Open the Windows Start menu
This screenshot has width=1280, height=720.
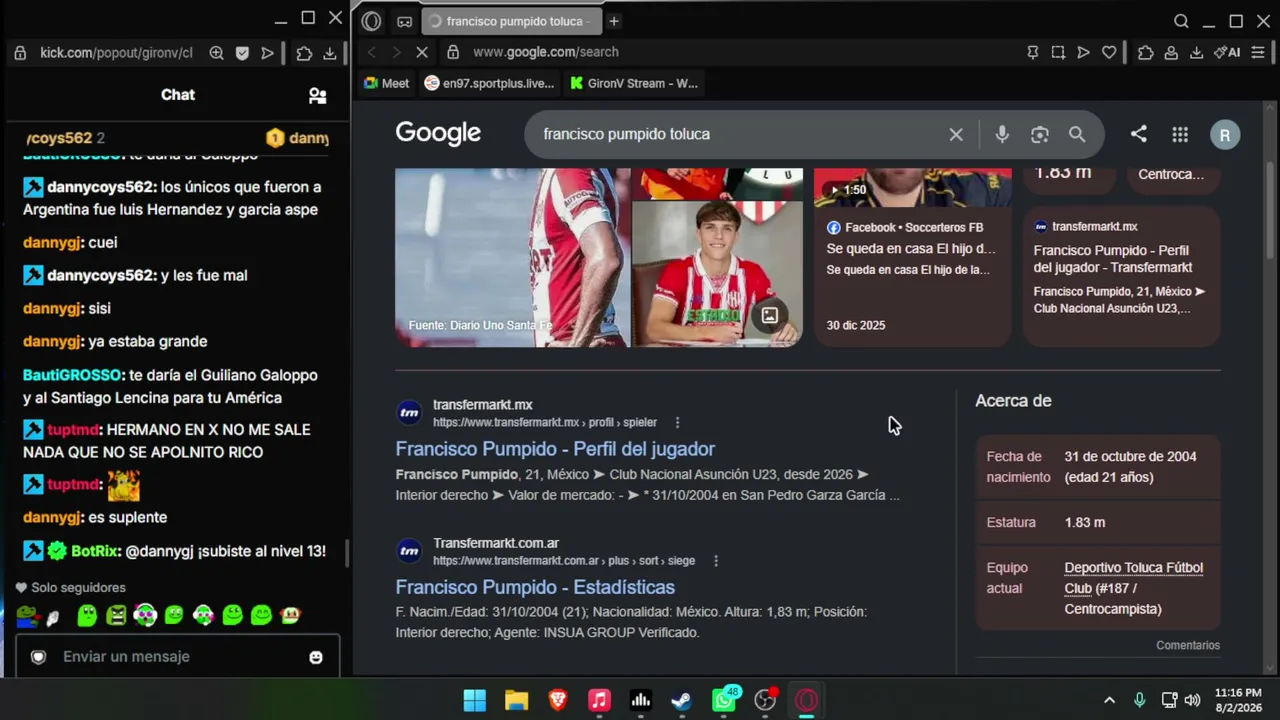(475, 700)
